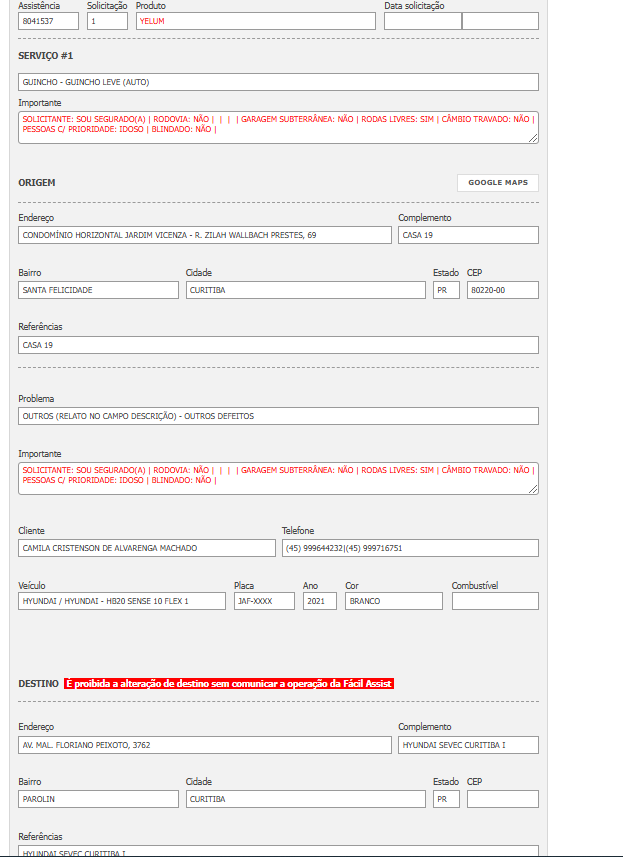Click origin Cidade field CURITIBA
This screenshot has height=857, width=623.
click(305, 290)
